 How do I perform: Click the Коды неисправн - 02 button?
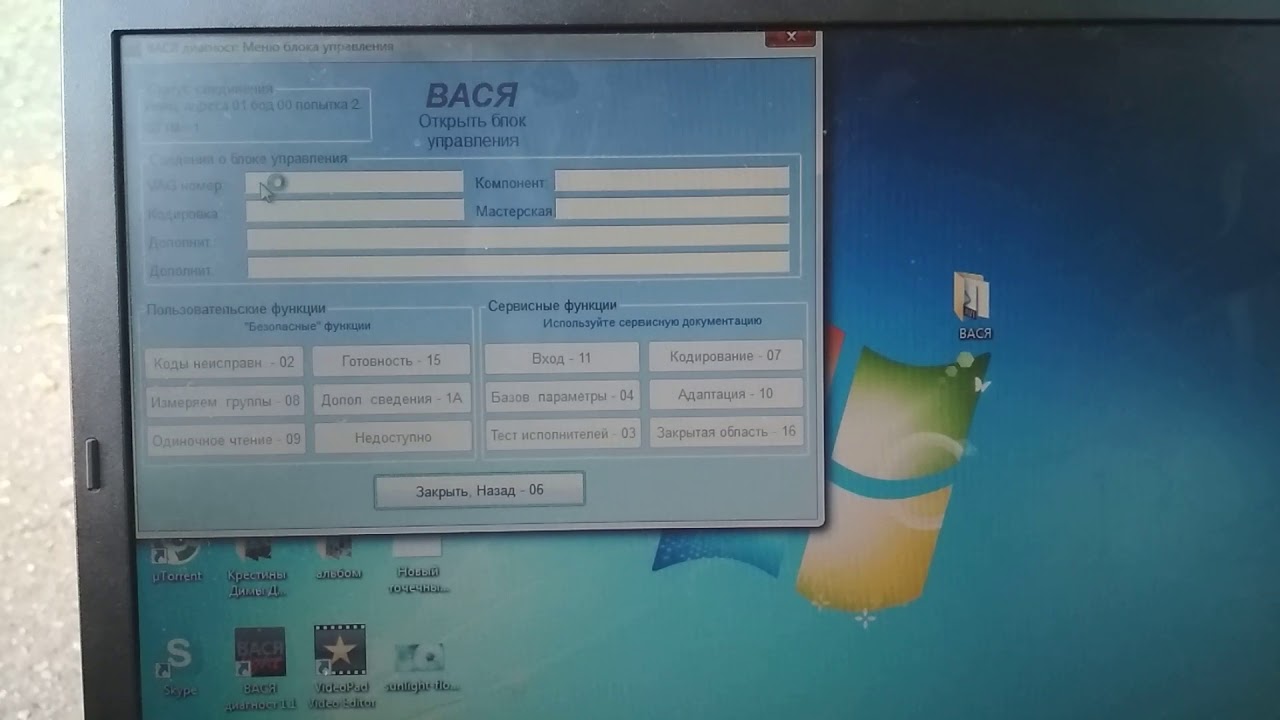point(224,362)
